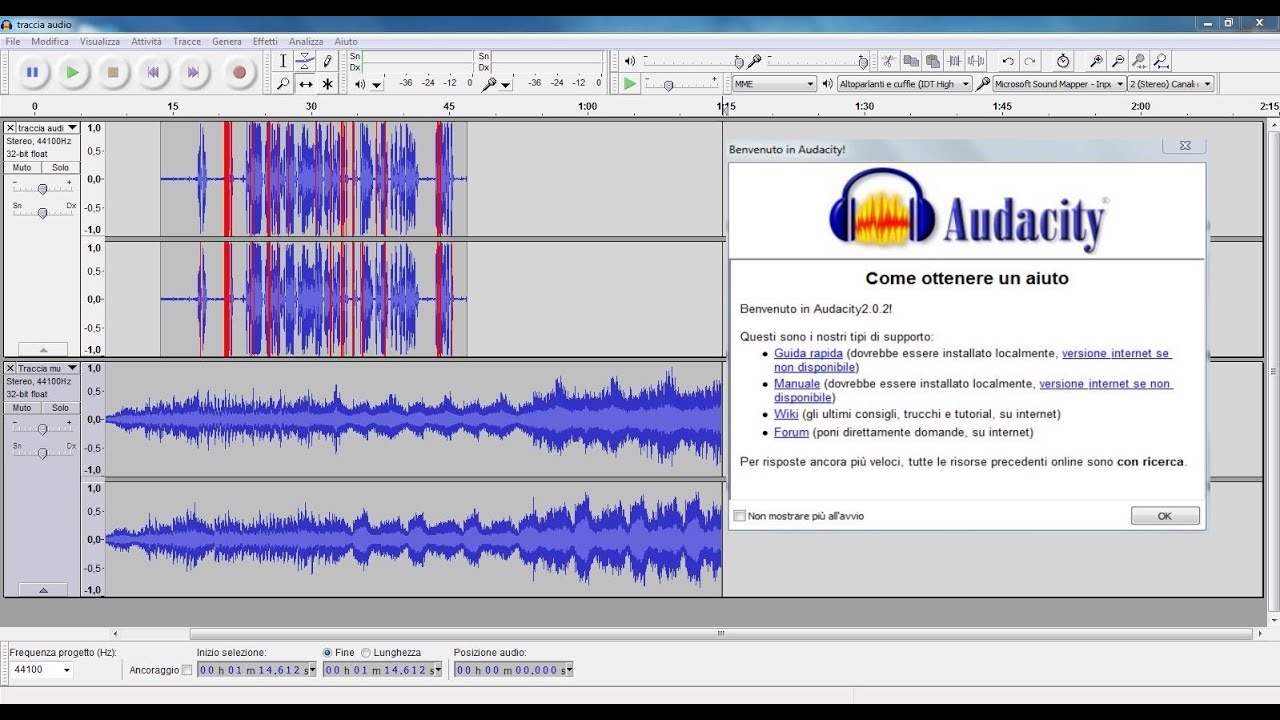Enable the Multi-tool (asterisk) mode
Image resolution: width=1280 pixels, height=720 pixels.
point(327,84)
